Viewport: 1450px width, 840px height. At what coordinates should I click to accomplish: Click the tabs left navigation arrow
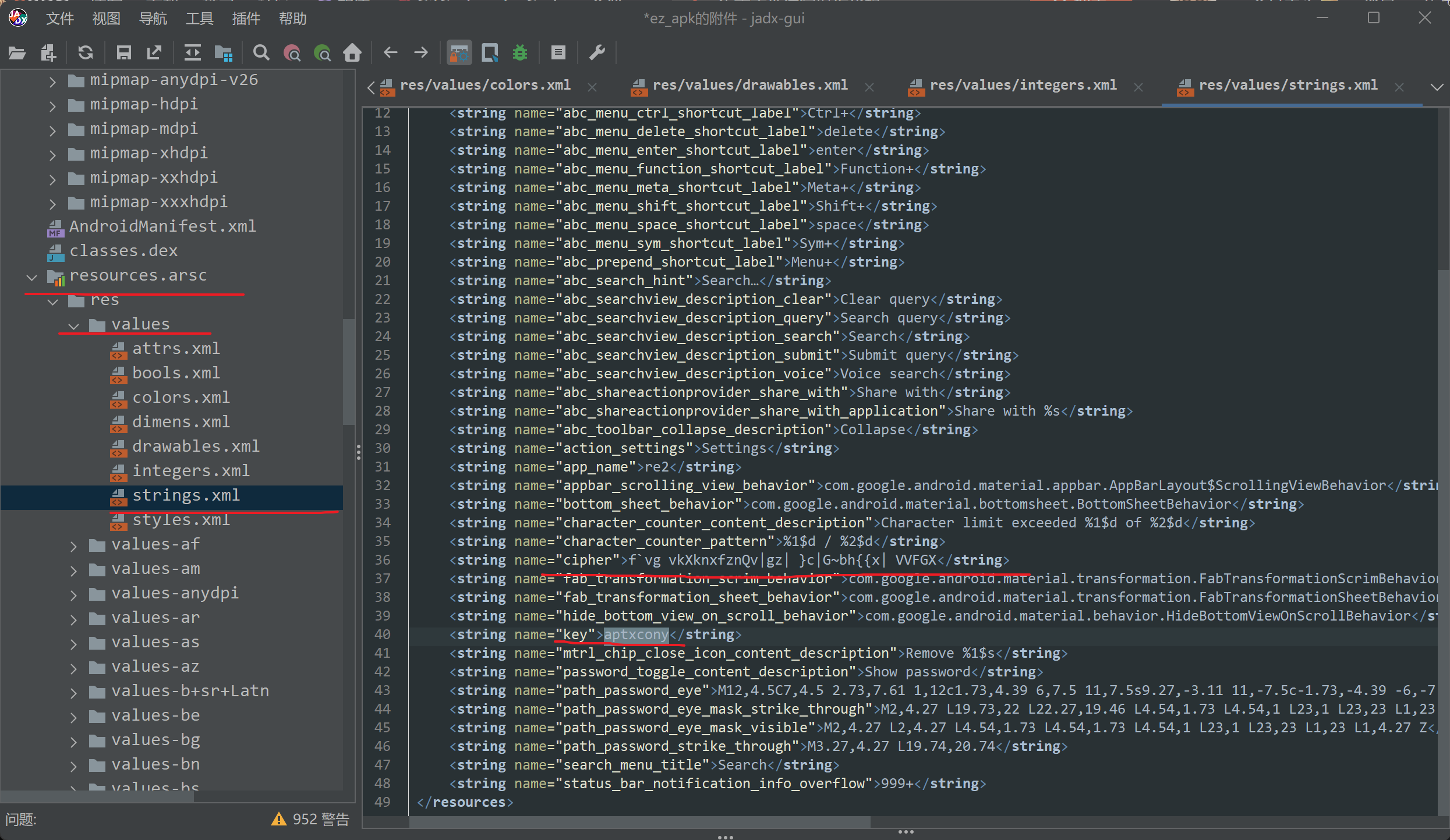(x=371, y=87)
